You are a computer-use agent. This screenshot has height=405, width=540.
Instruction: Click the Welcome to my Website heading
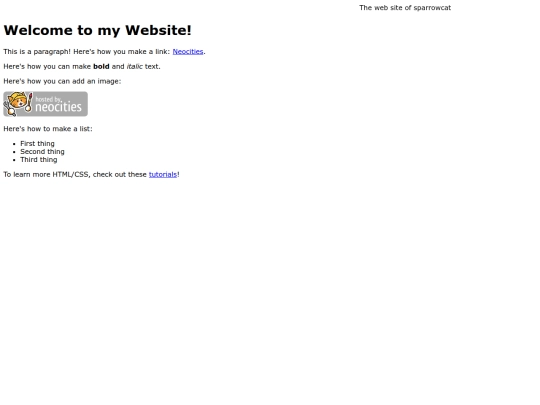97,30
